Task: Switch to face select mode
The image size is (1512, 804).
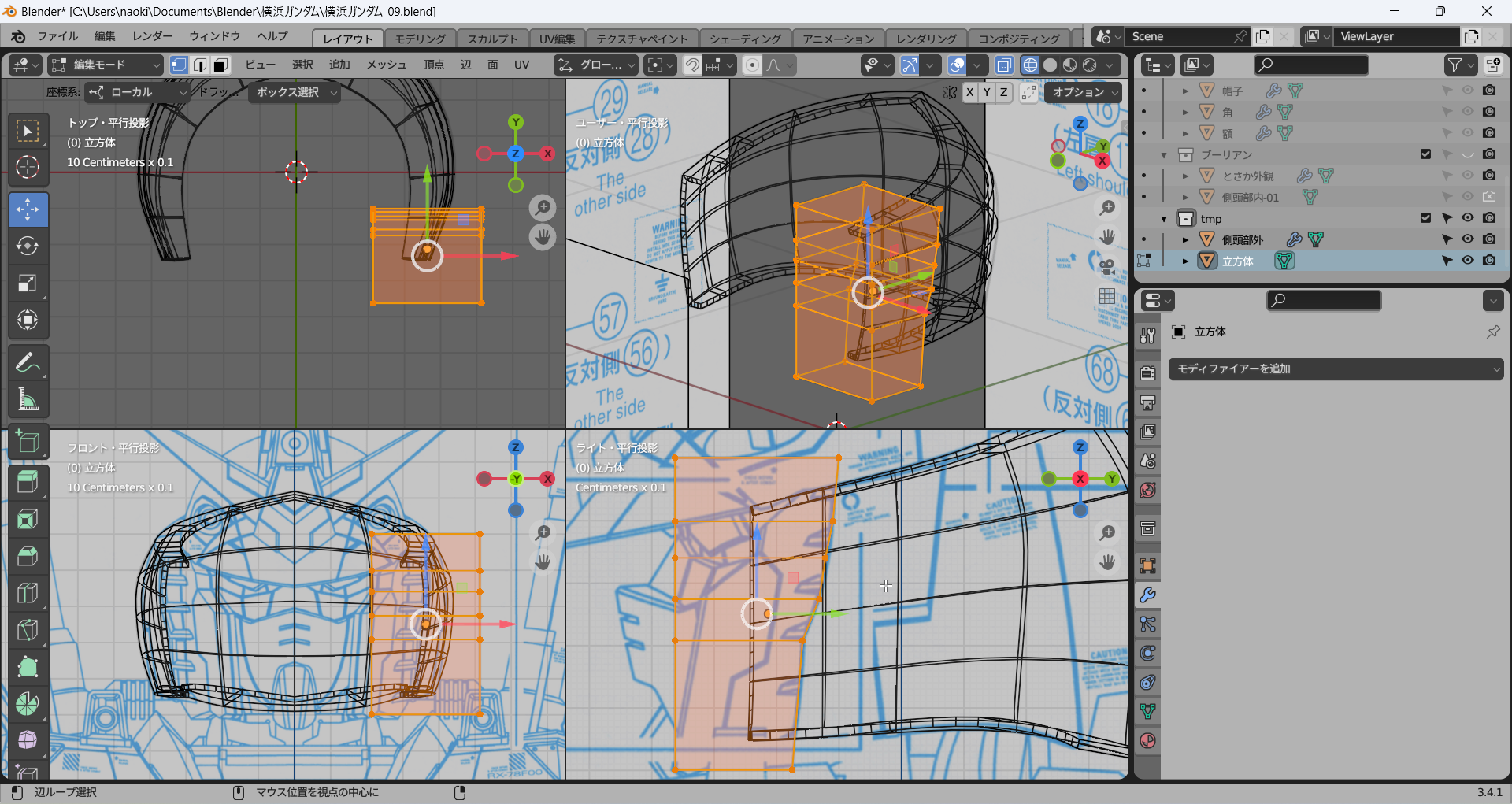Action: tap(221, 65)
